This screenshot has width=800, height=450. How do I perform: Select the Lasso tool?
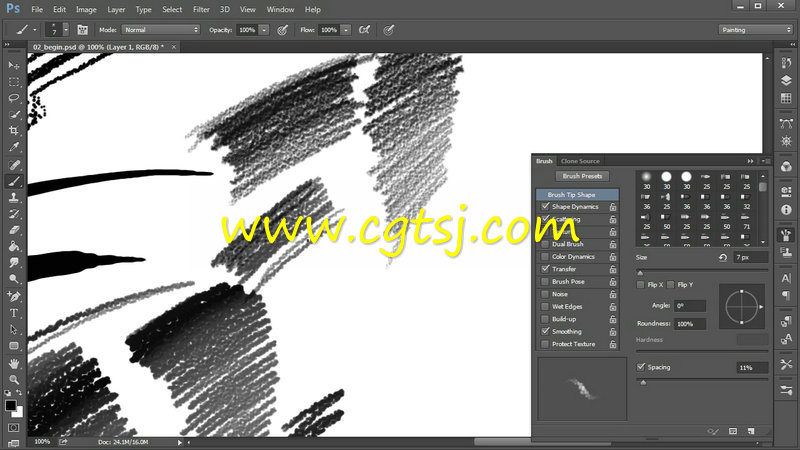tap(14, 98)
